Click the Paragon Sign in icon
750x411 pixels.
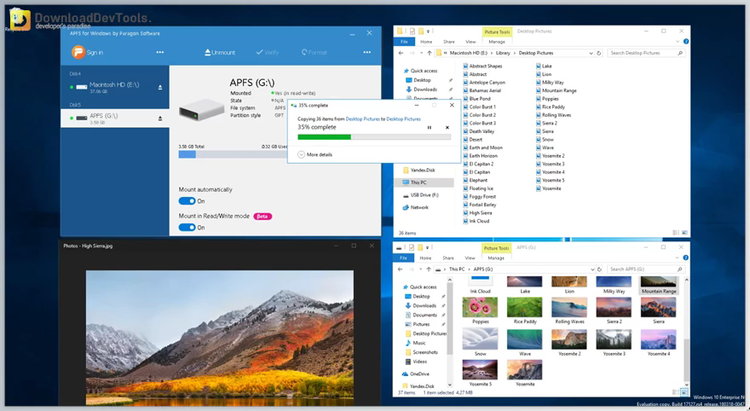pyautogui.click(x=77, y=52)
